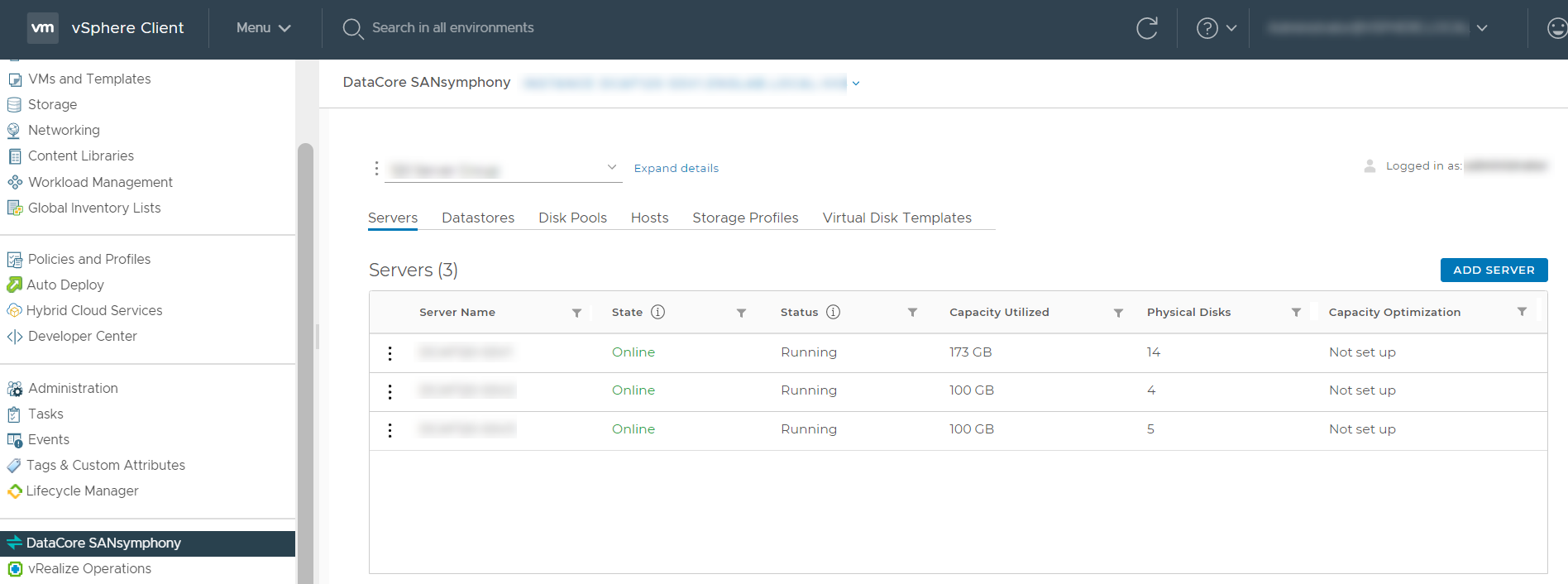Click the State column info icon

(657, 312)
